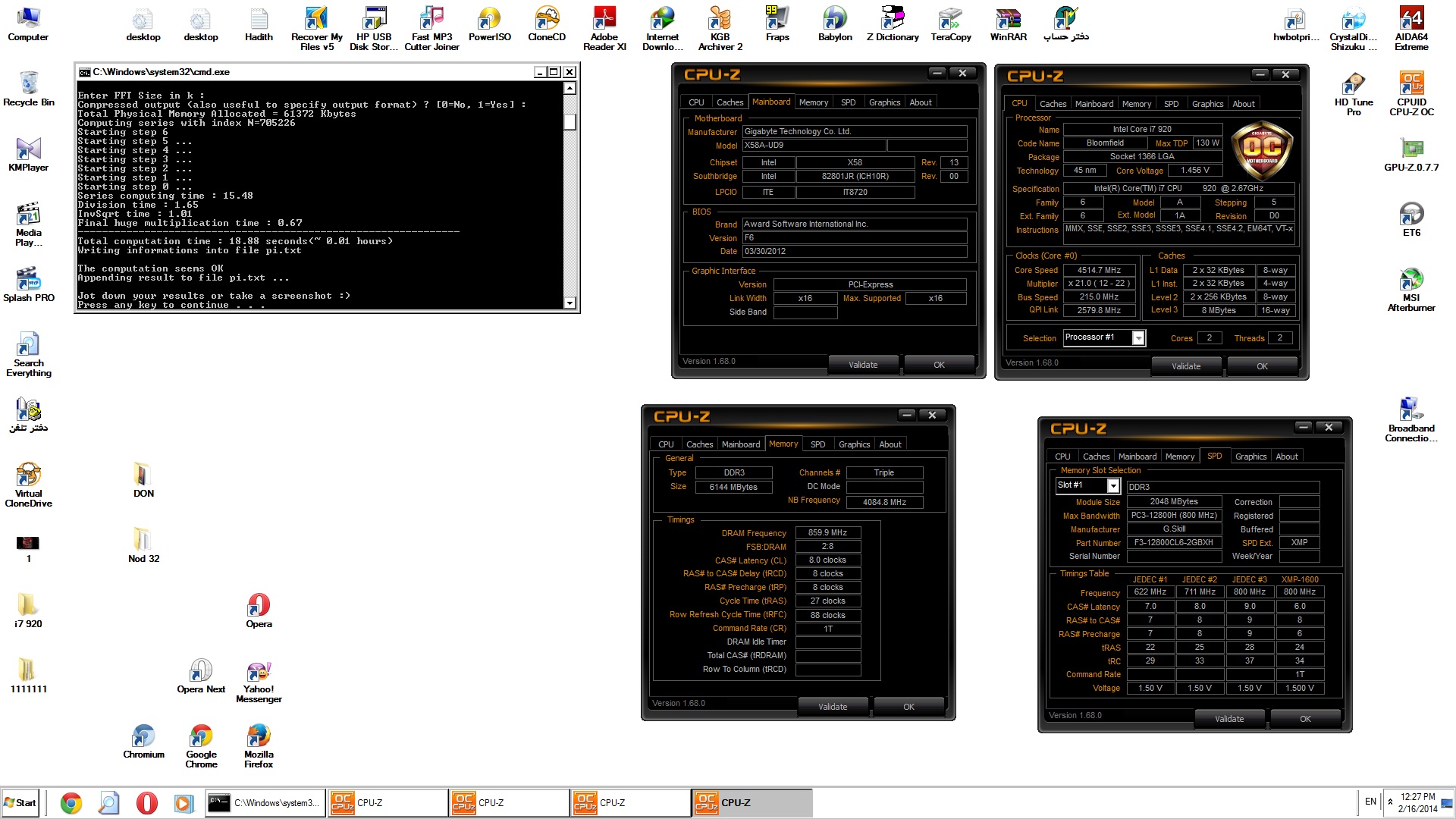Viewport: 1456px width, 819px height.
Task: Open the Recycle Bin icon
Action: pyautogui.click(x=28, y=89)
